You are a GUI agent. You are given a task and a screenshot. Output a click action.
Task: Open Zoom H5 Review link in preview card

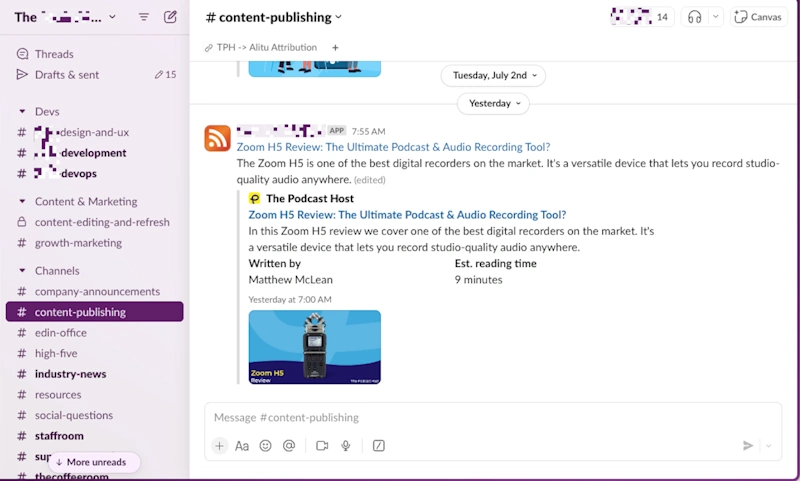(407, 215)
